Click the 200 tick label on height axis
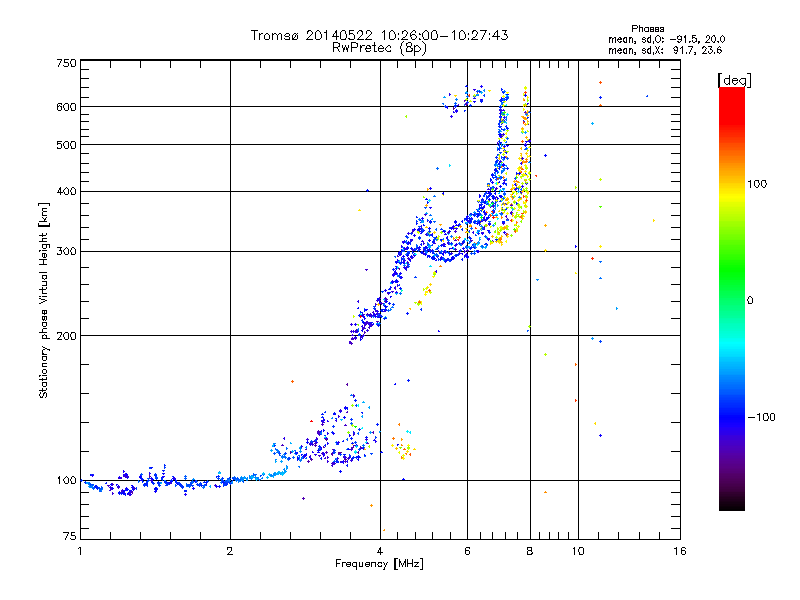Screen dimensions: 800x600 66,336
